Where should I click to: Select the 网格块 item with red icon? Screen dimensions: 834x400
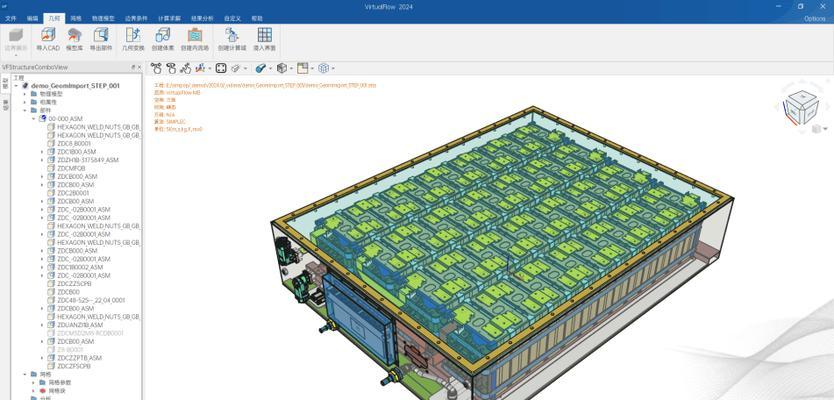pyautogui.click(x=57, y=391)
